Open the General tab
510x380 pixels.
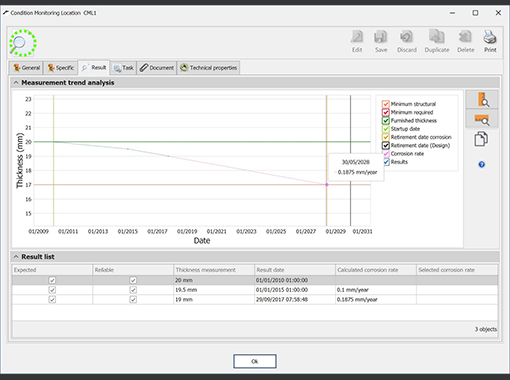coord(26,68)
